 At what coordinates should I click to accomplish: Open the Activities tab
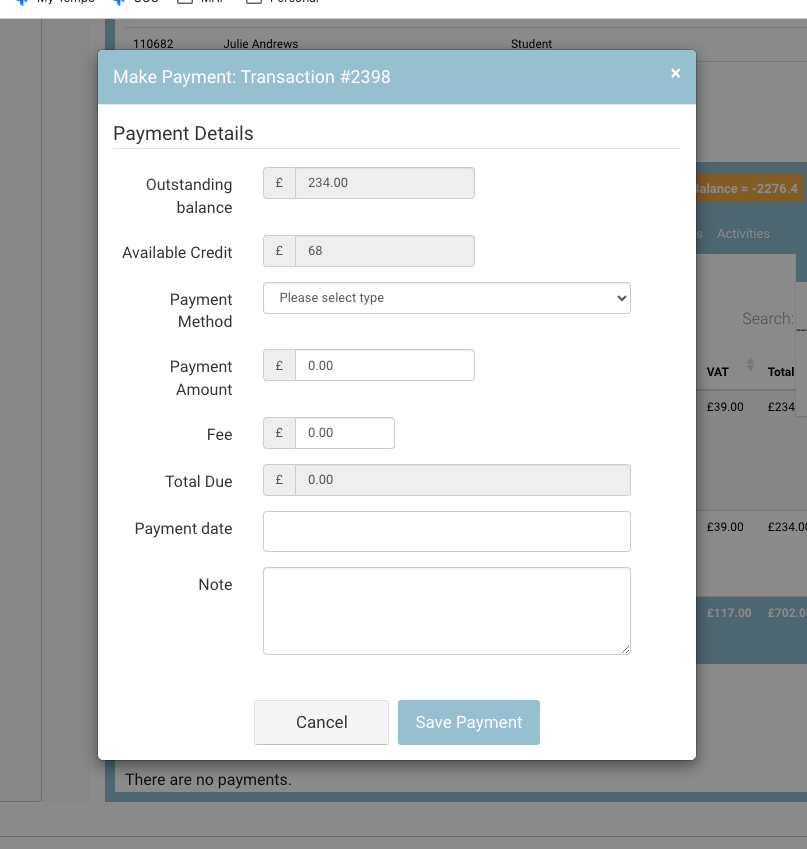coord(743,234)
